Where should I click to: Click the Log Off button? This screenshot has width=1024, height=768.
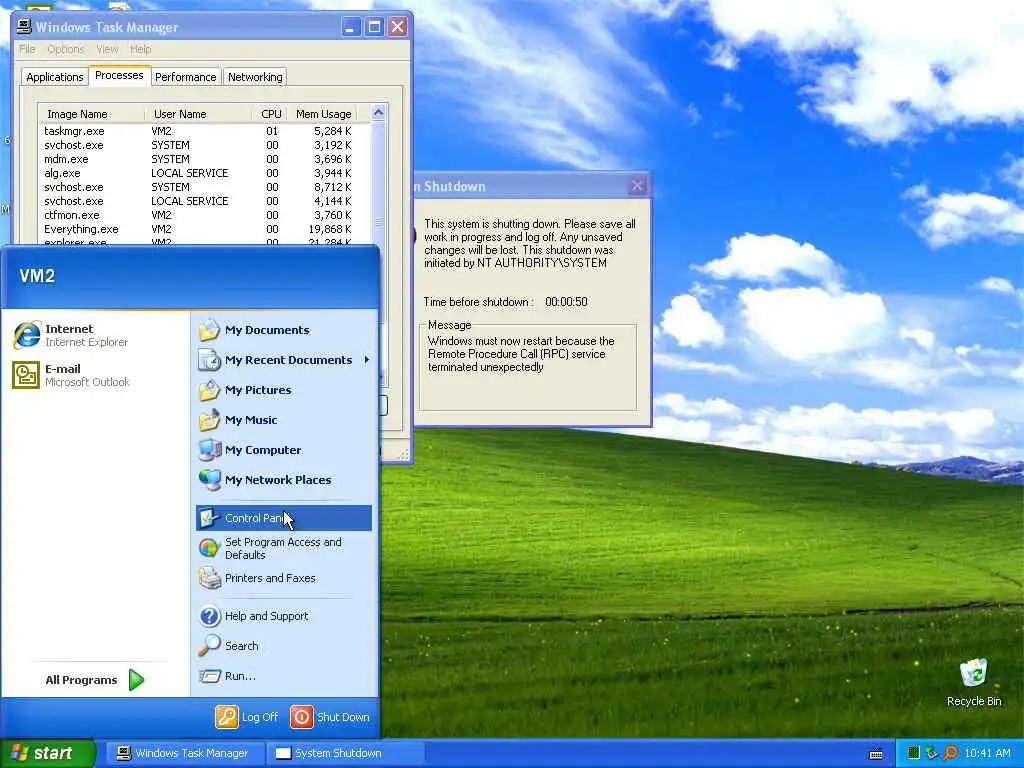pos(247,717)
